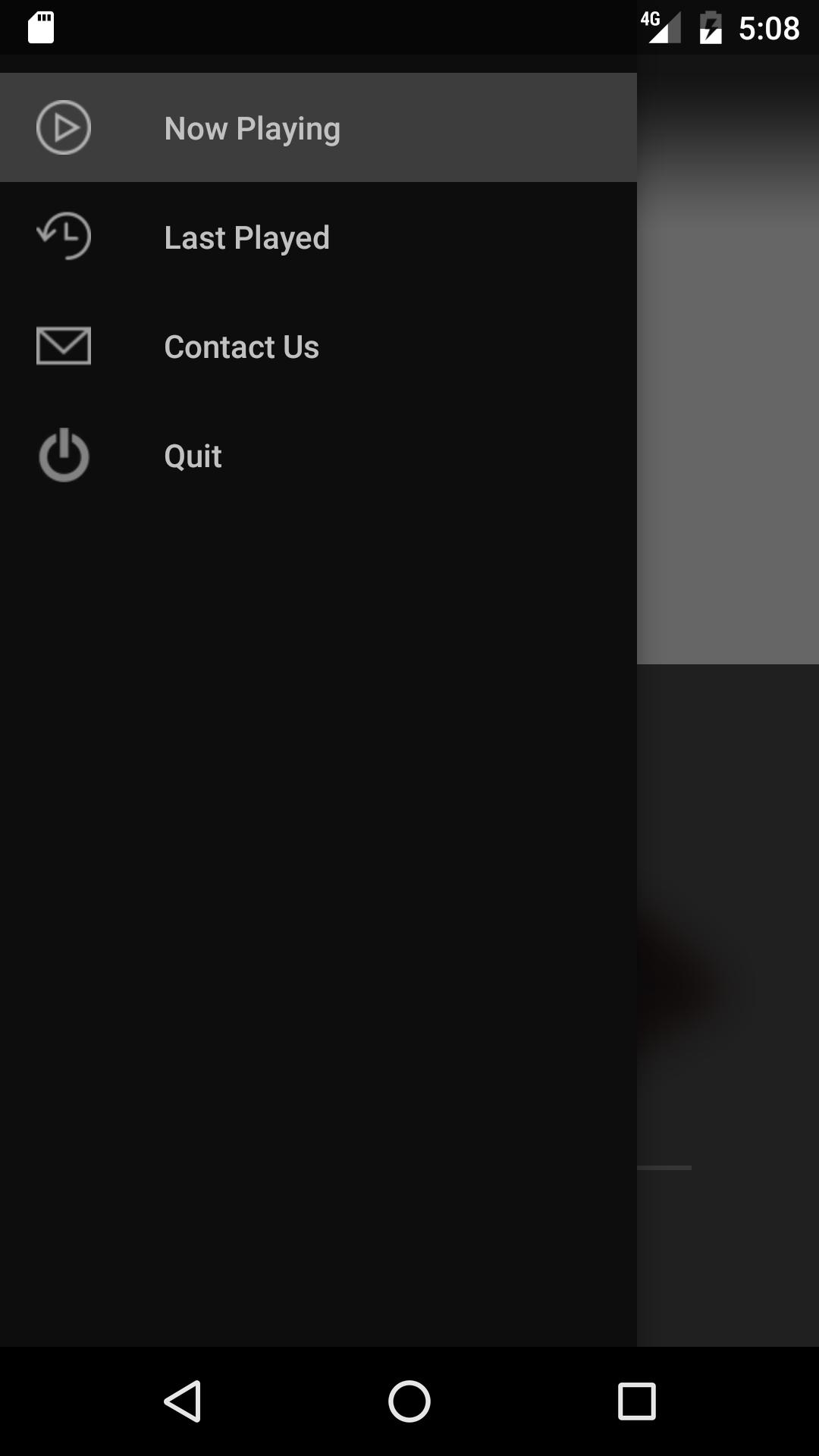Open the recent apps square button

637,1401
